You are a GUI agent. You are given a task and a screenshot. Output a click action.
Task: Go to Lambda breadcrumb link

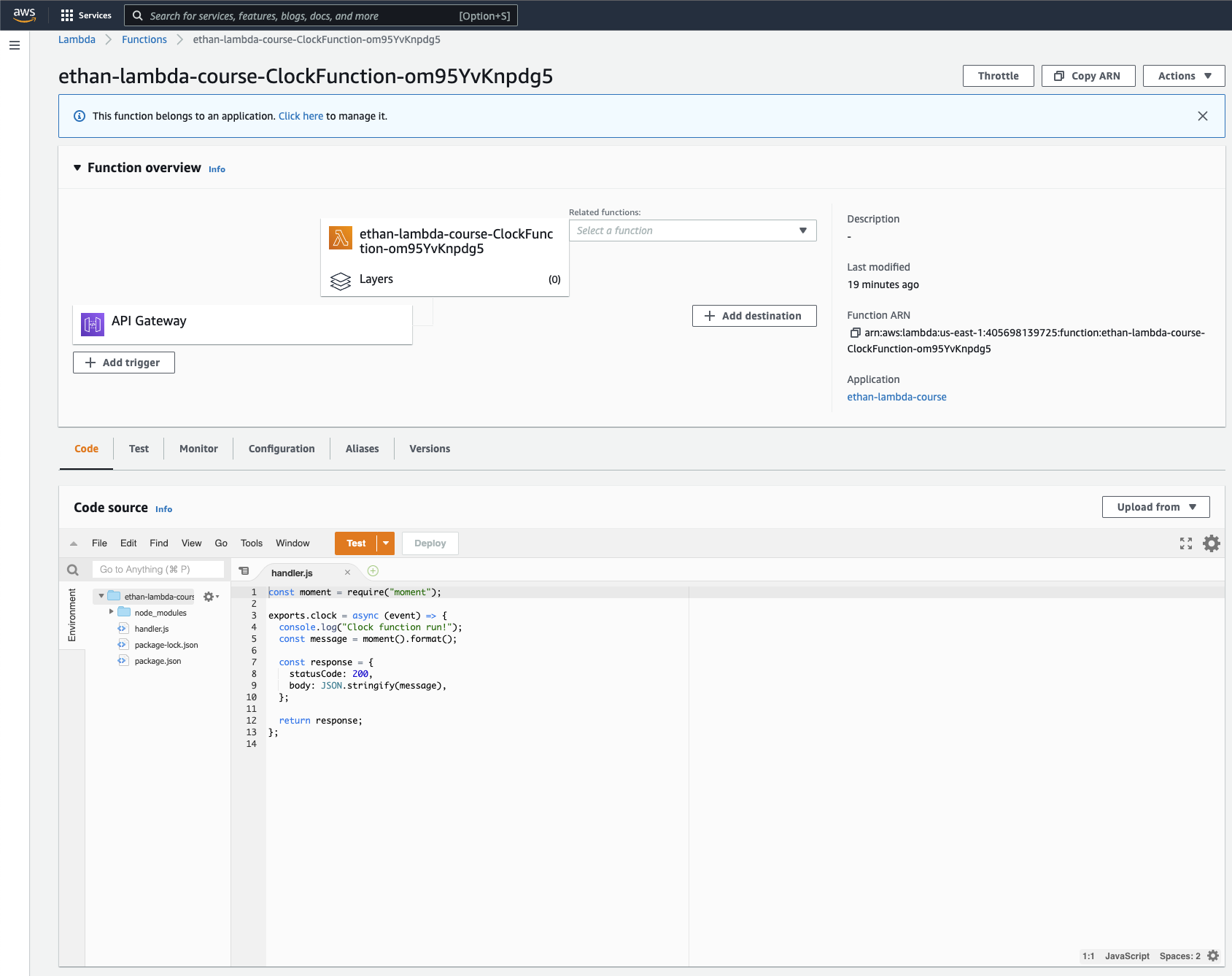coord(77,39)
